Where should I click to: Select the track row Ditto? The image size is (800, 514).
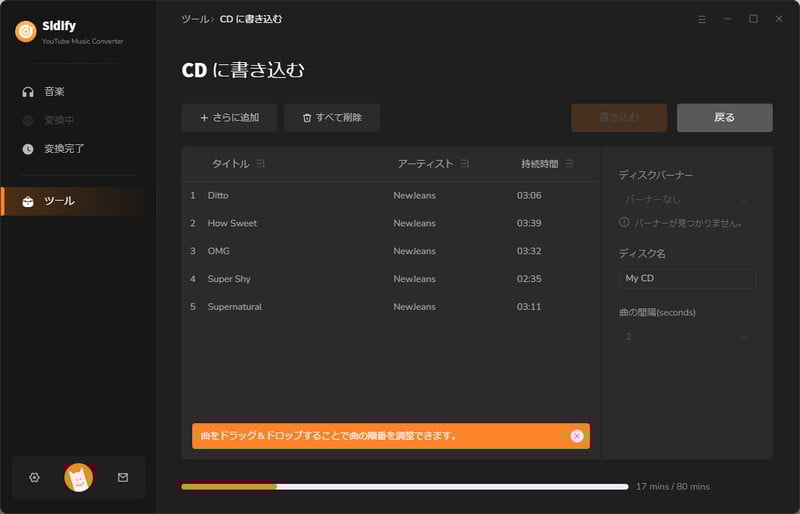[x=391, y=195]
